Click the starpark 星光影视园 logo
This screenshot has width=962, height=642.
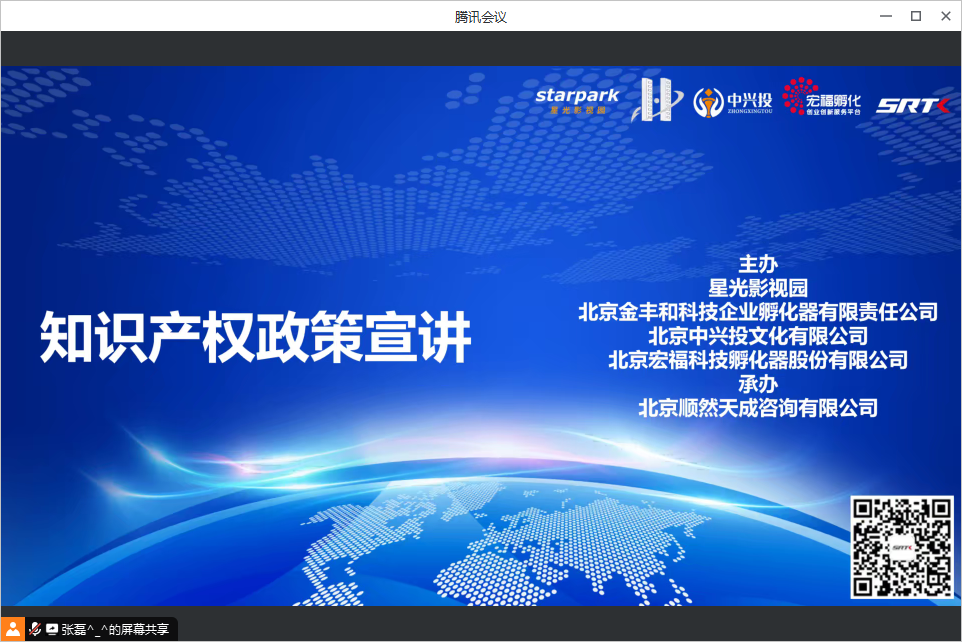(x=577, y=101)
